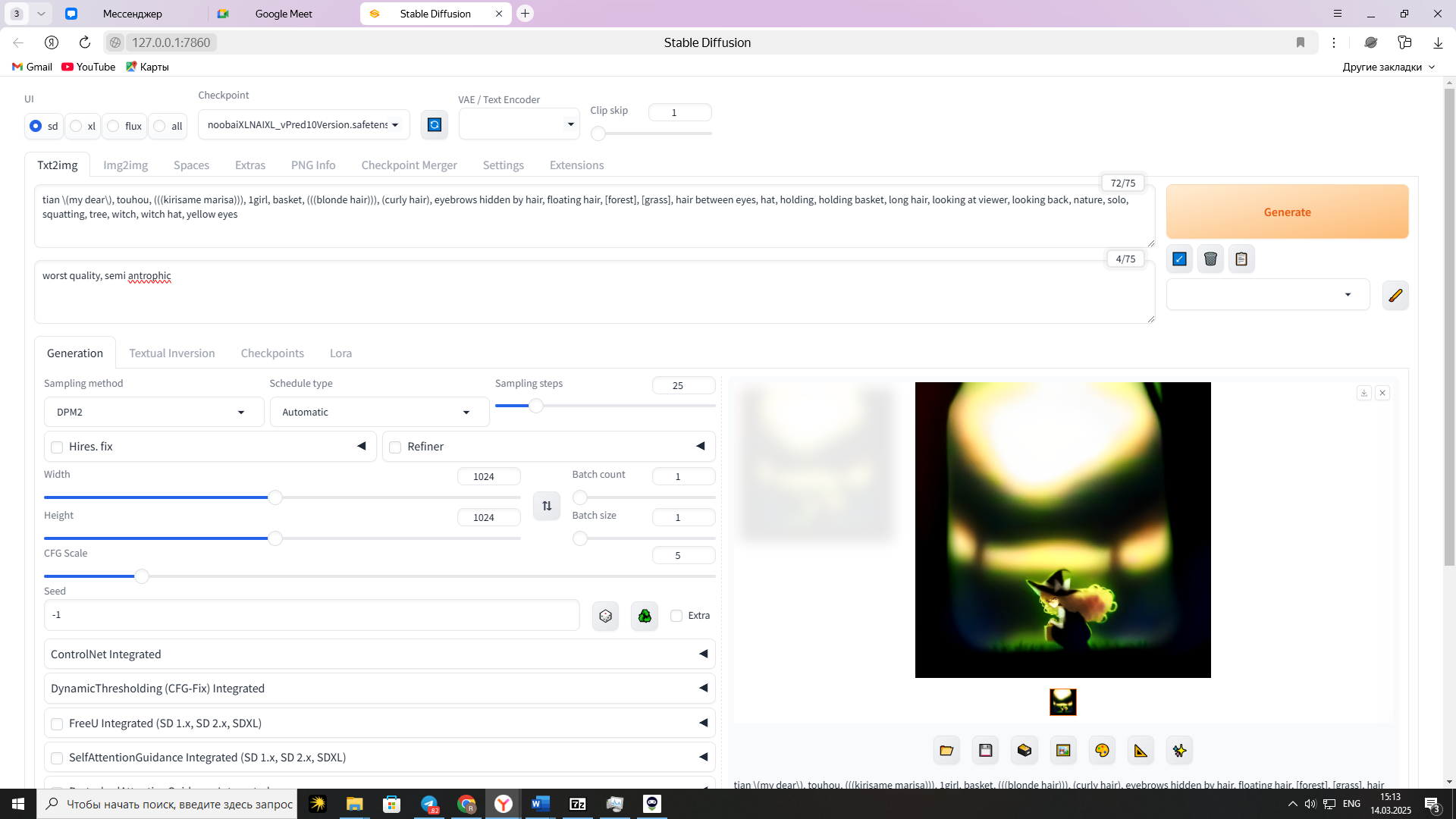Enable the Refiner checkbox
This screenshot has width=1456, height=819.
click(395, 447)
